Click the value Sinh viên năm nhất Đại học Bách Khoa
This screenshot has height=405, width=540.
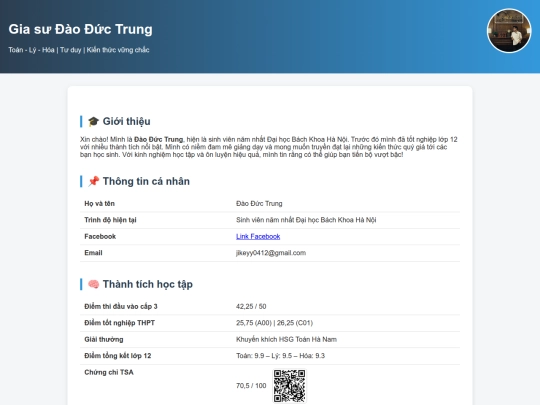[306, 220]
